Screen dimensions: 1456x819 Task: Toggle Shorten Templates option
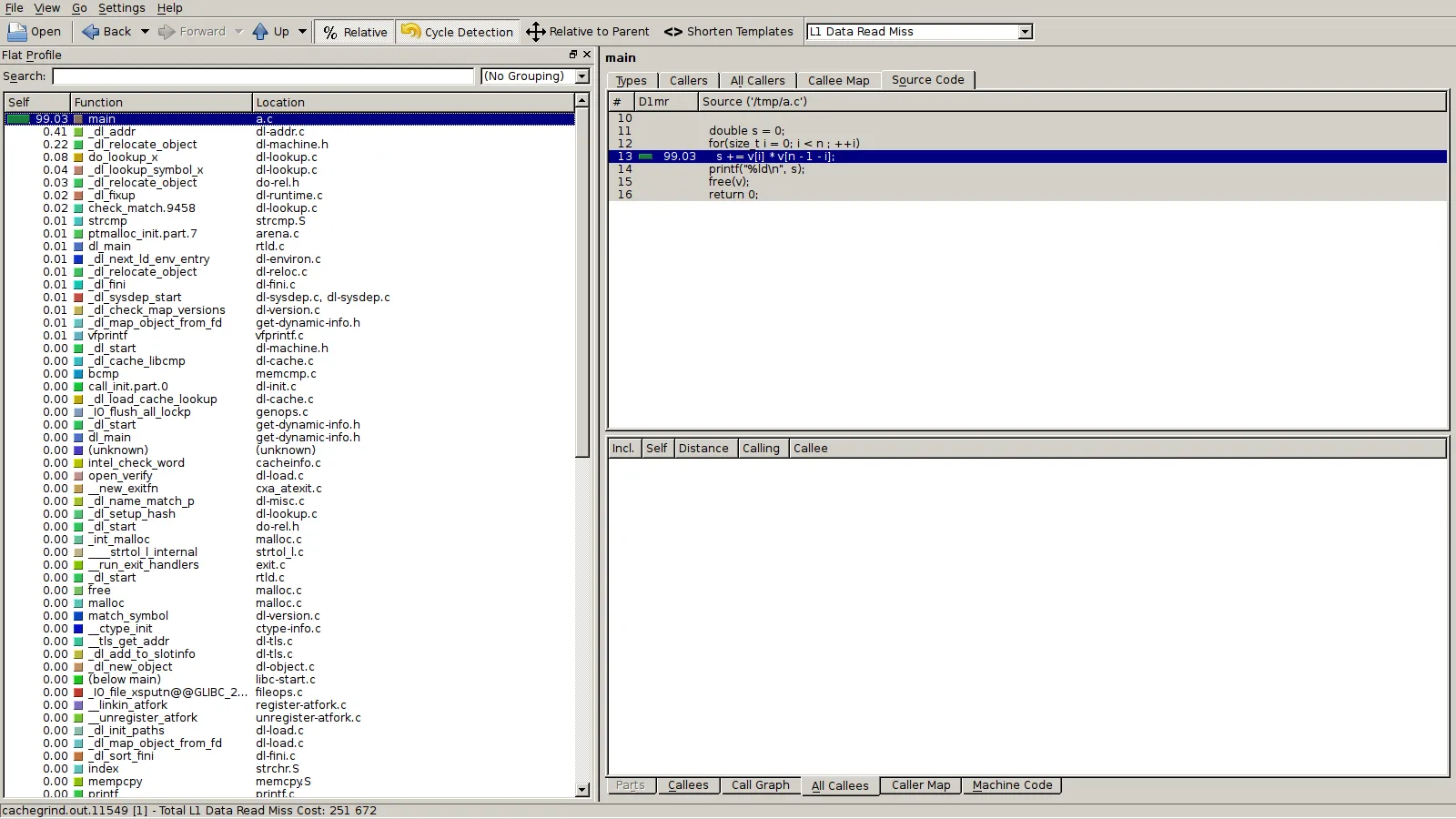point(728,32)
